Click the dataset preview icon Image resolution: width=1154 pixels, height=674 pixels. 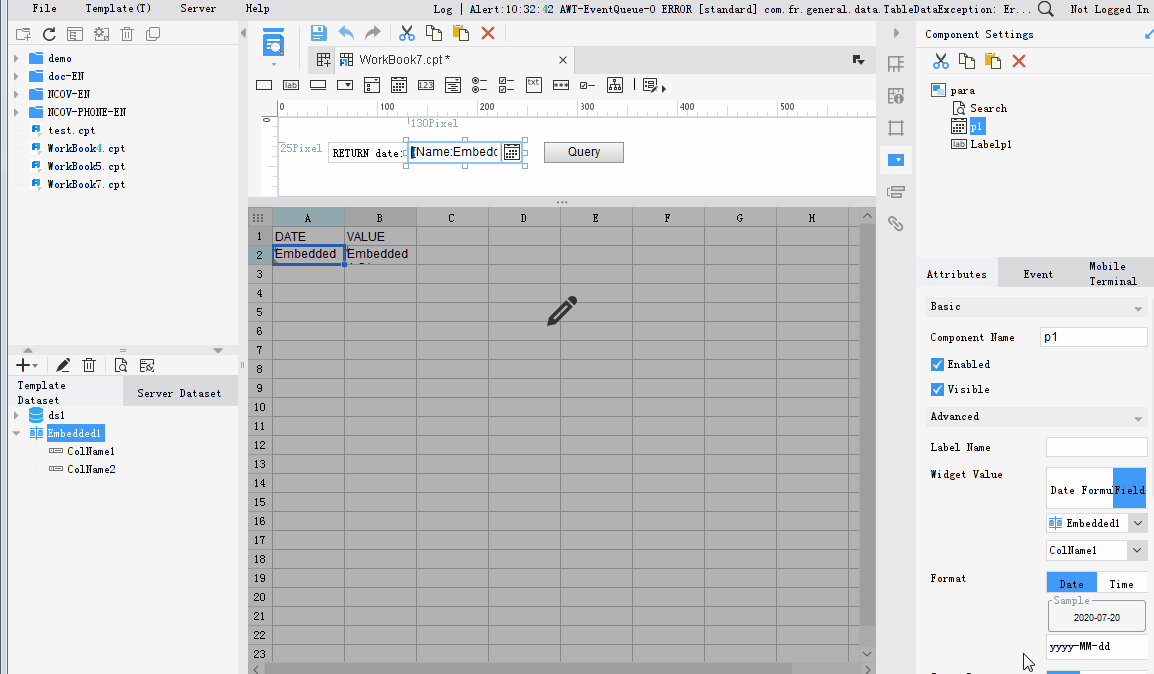121,365
